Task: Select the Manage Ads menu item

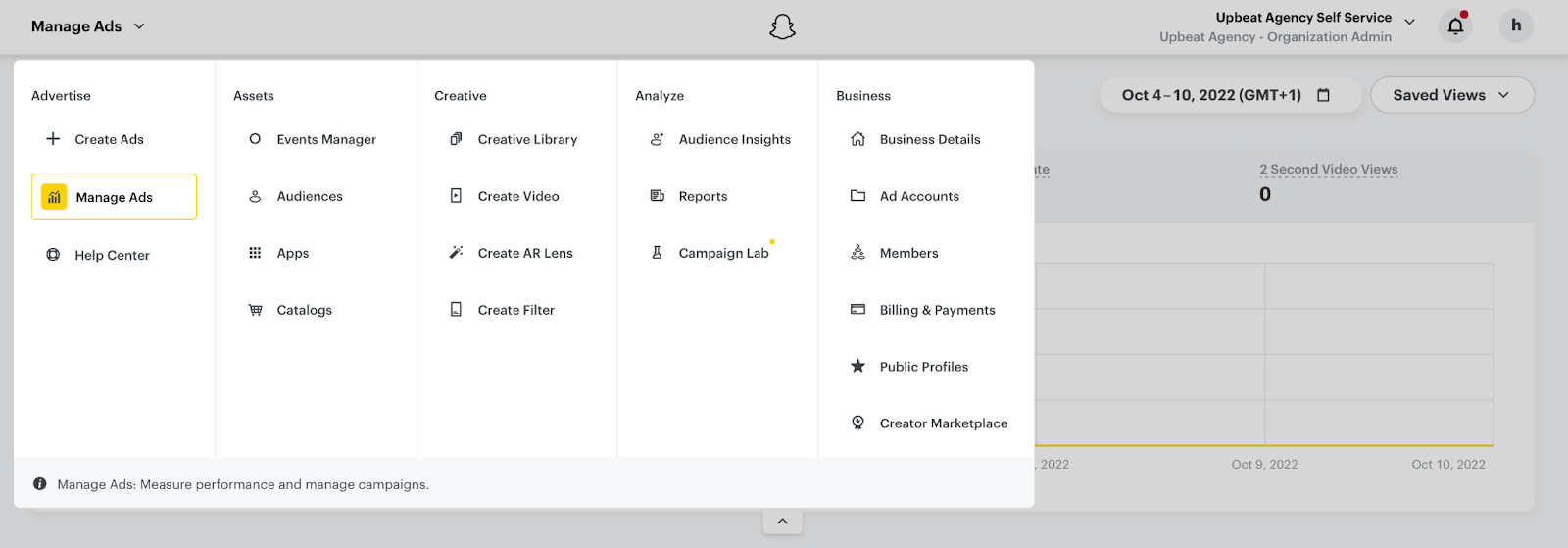Action: point(114,197)
